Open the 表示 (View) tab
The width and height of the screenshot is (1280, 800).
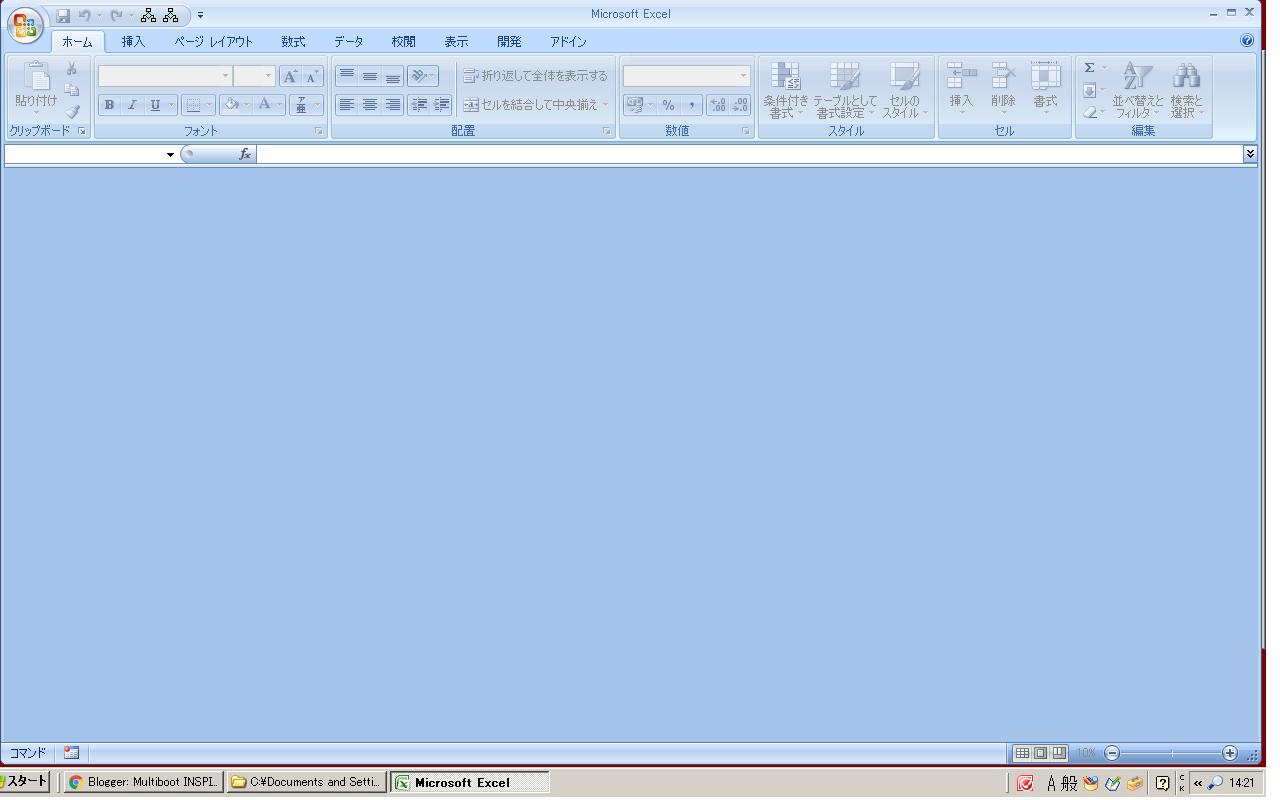(456, 42)
